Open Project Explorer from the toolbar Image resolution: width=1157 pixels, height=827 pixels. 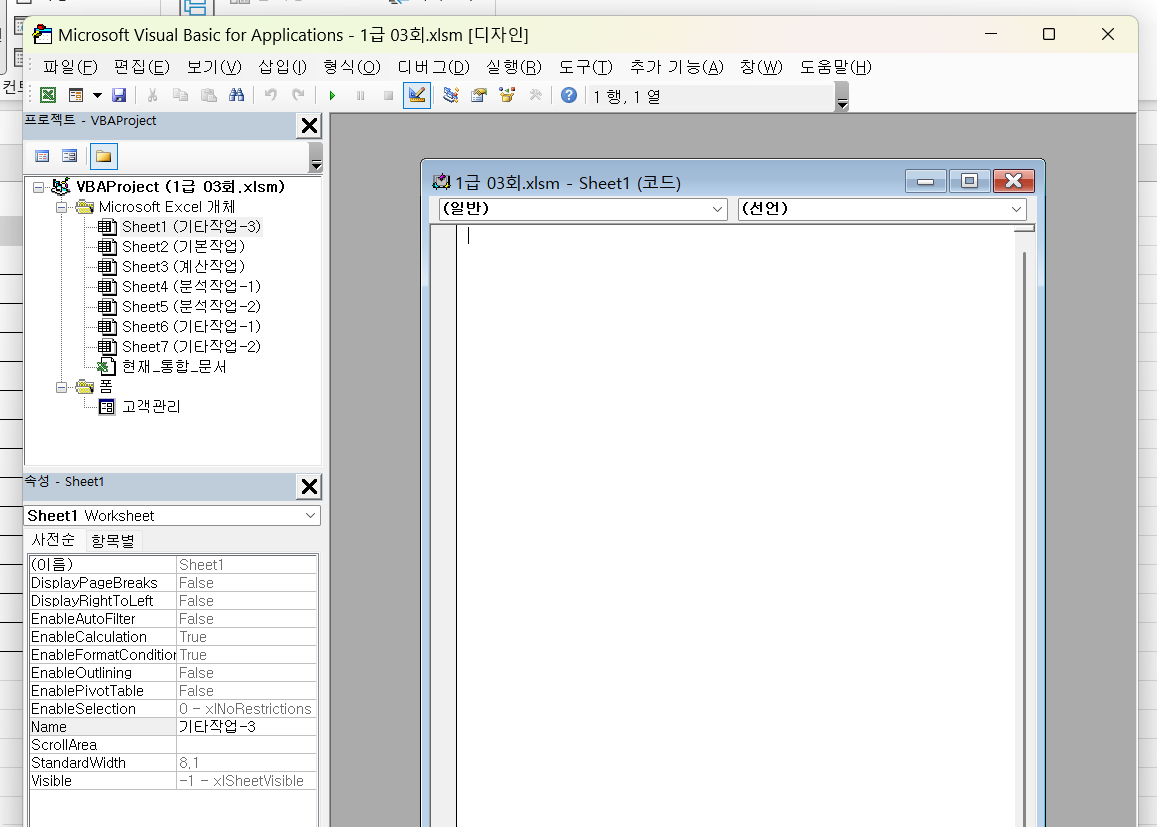pos(451,95)
